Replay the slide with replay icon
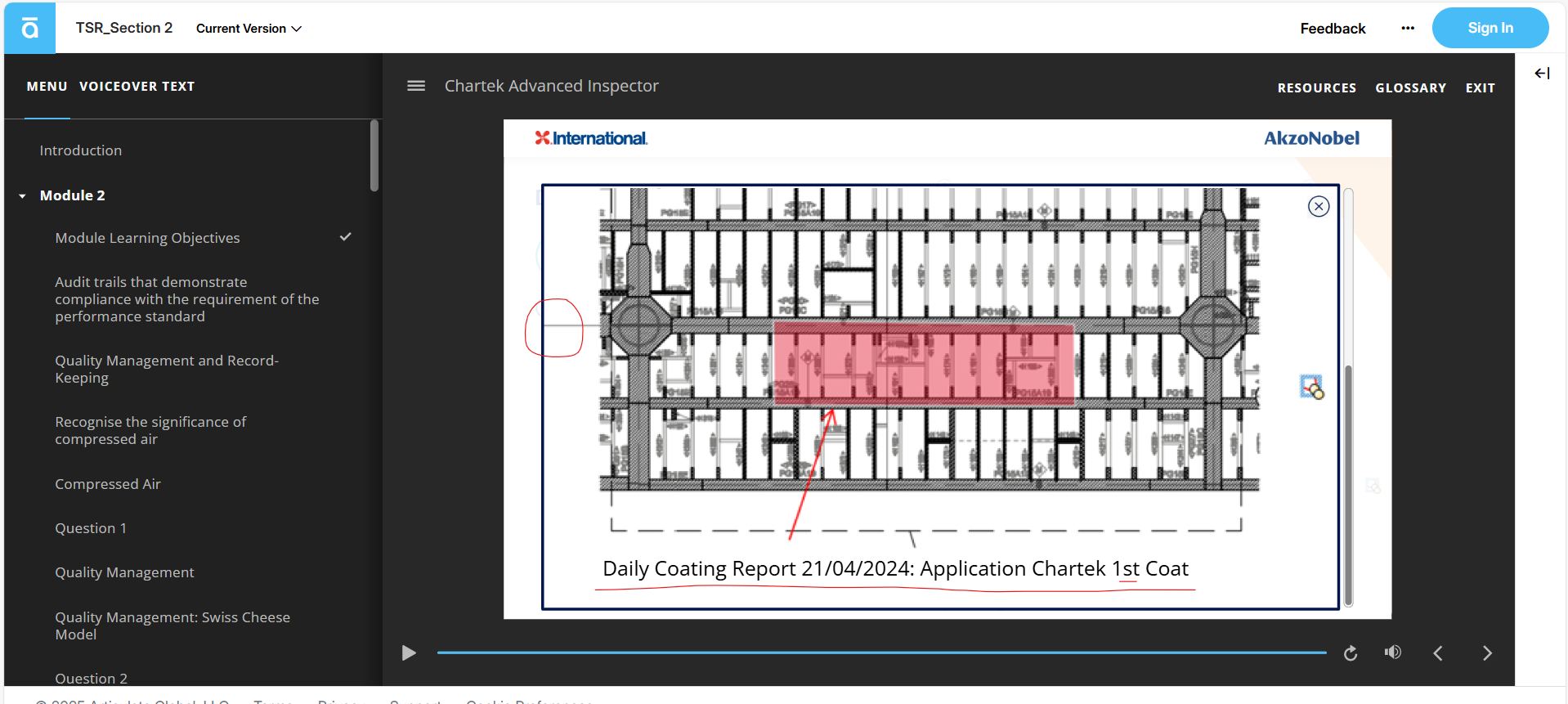The height and width of the screenshot is (704, 1568). pyautogui.click(x=1351, y=653)
